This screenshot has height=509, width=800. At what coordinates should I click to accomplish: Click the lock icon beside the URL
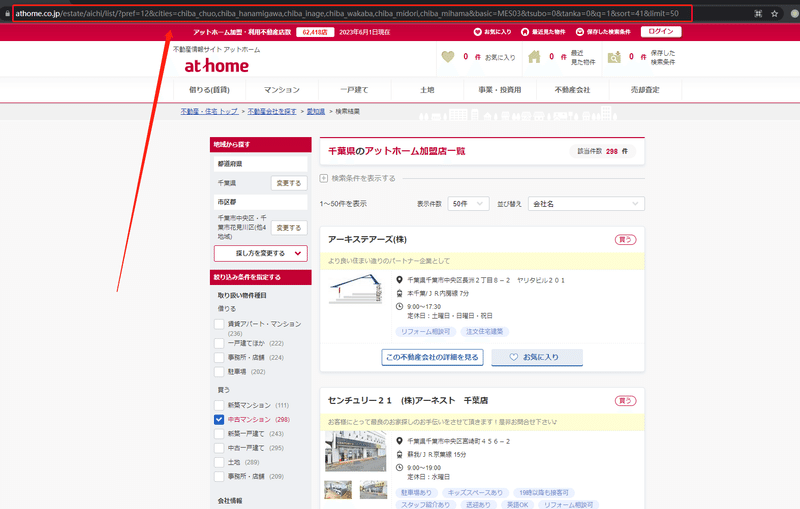[7, 14]
